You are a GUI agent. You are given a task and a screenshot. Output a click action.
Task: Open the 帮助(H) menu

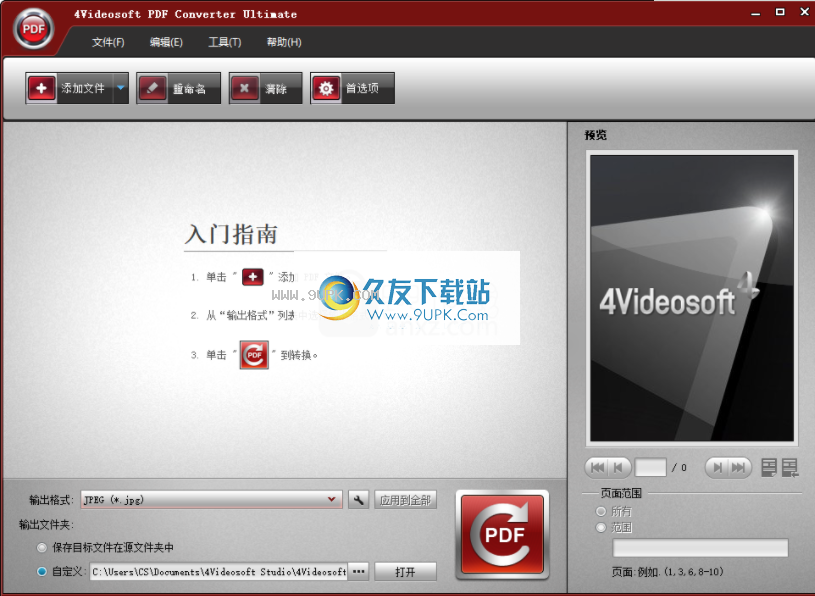(x=284, y=42)
